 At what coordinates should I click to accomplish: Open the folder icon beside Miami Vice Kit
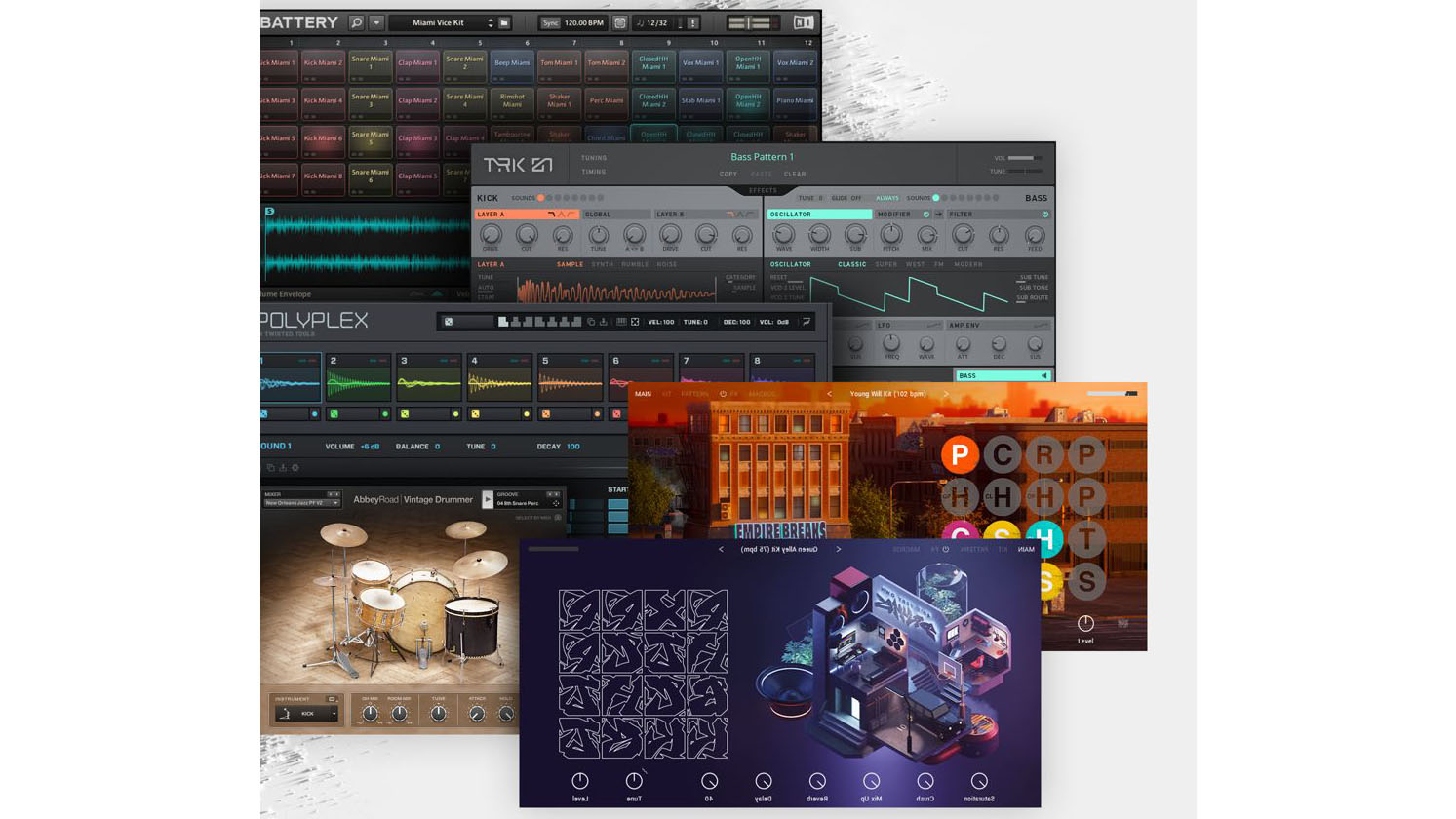coord(504,22)
